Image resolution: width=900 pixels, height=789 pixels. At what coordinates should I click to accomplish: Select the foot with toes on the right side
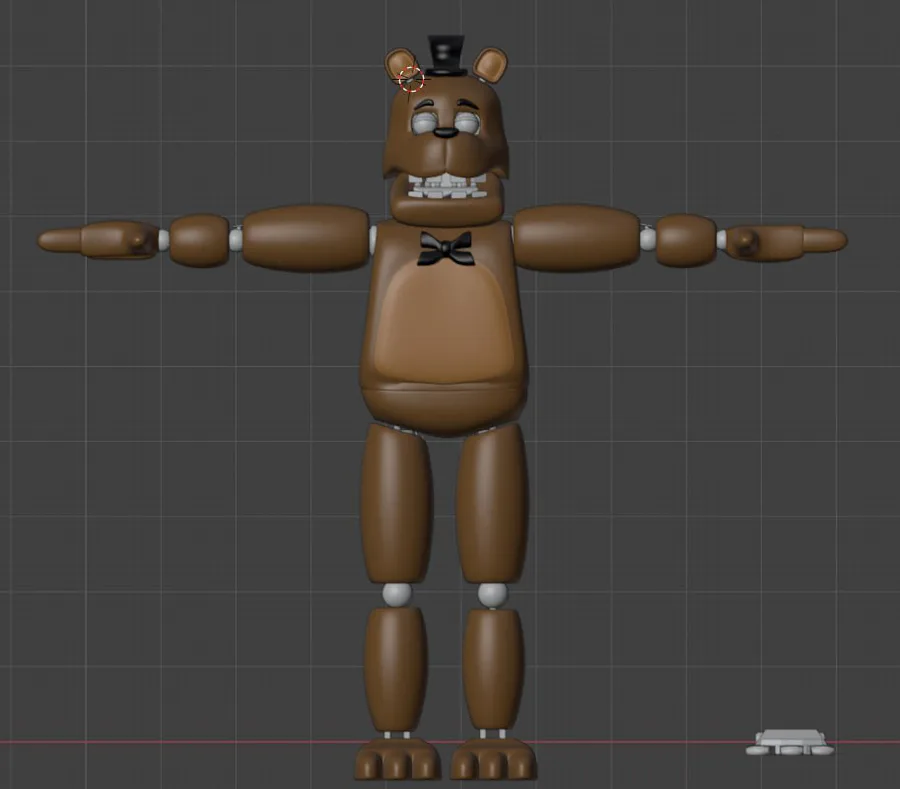(493, 758)
